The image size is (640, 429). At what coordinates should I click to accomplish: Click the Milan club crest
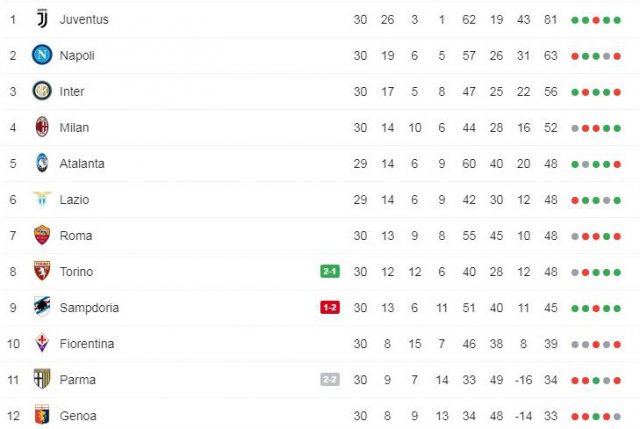tap(42, 127)
